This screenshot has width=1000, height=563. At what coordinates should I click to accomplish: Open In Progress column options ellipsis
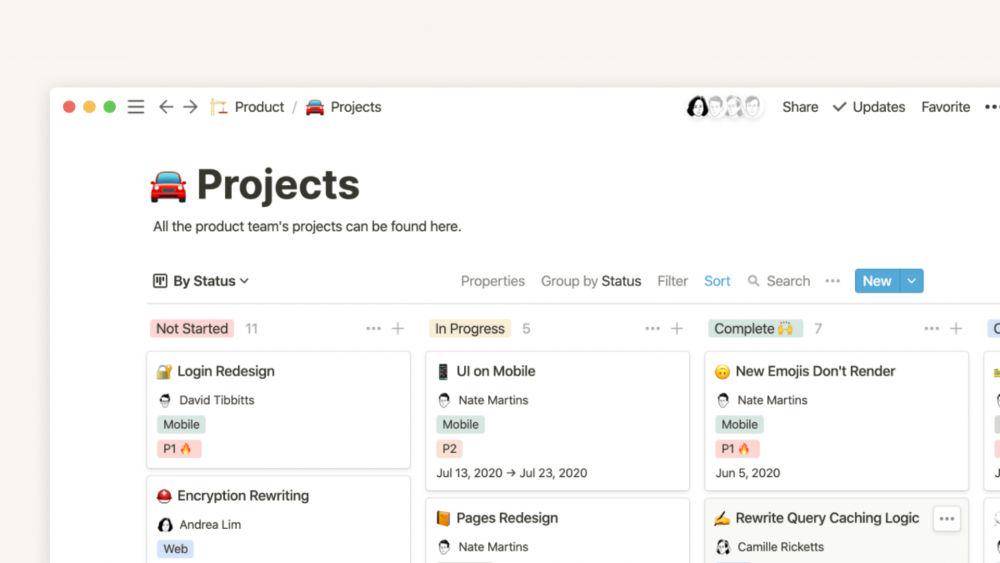pyautogui.click(x=652, y=328)
